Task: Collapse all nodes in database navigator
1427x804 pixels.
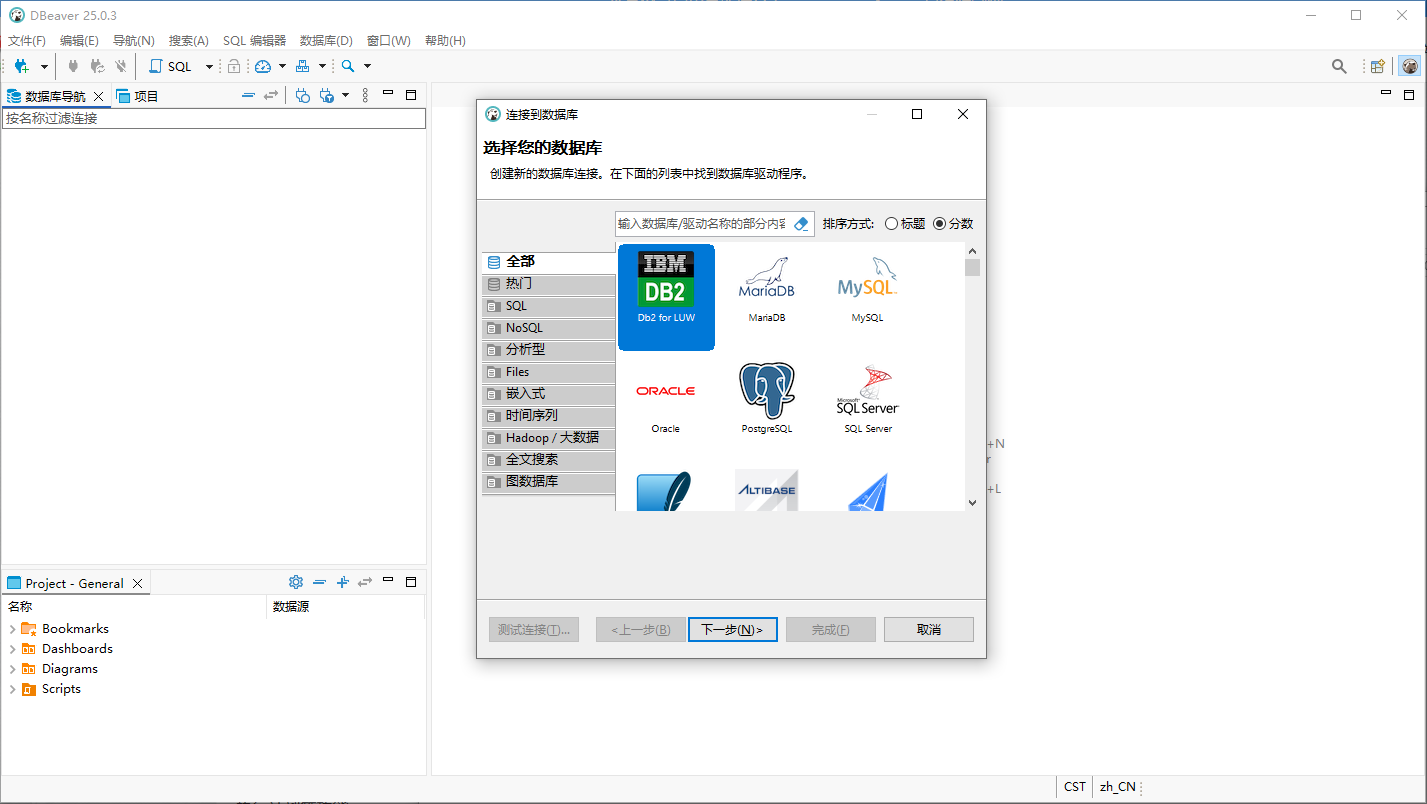Action: tap(248, 94)
